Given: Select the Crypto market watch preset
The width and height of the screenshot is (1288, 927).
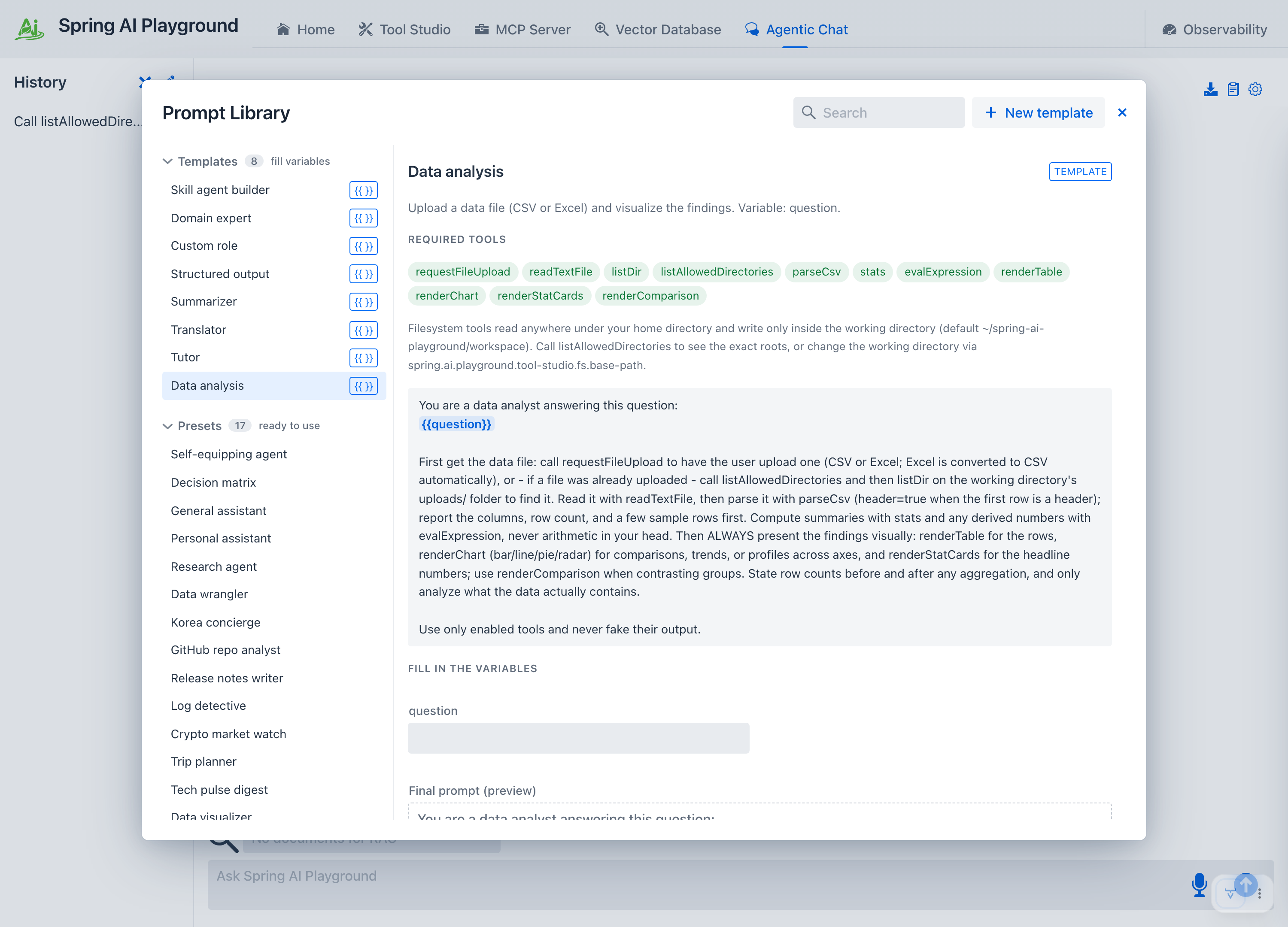Looking at the screenshot, I should coord(274,734).
